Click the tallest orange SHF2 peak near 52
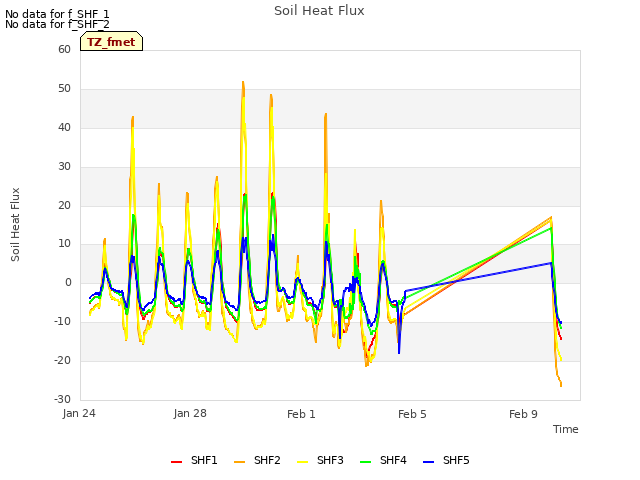The height and width of the screenshot is (480, 640). pyautogui.click(x=243, y=82)
